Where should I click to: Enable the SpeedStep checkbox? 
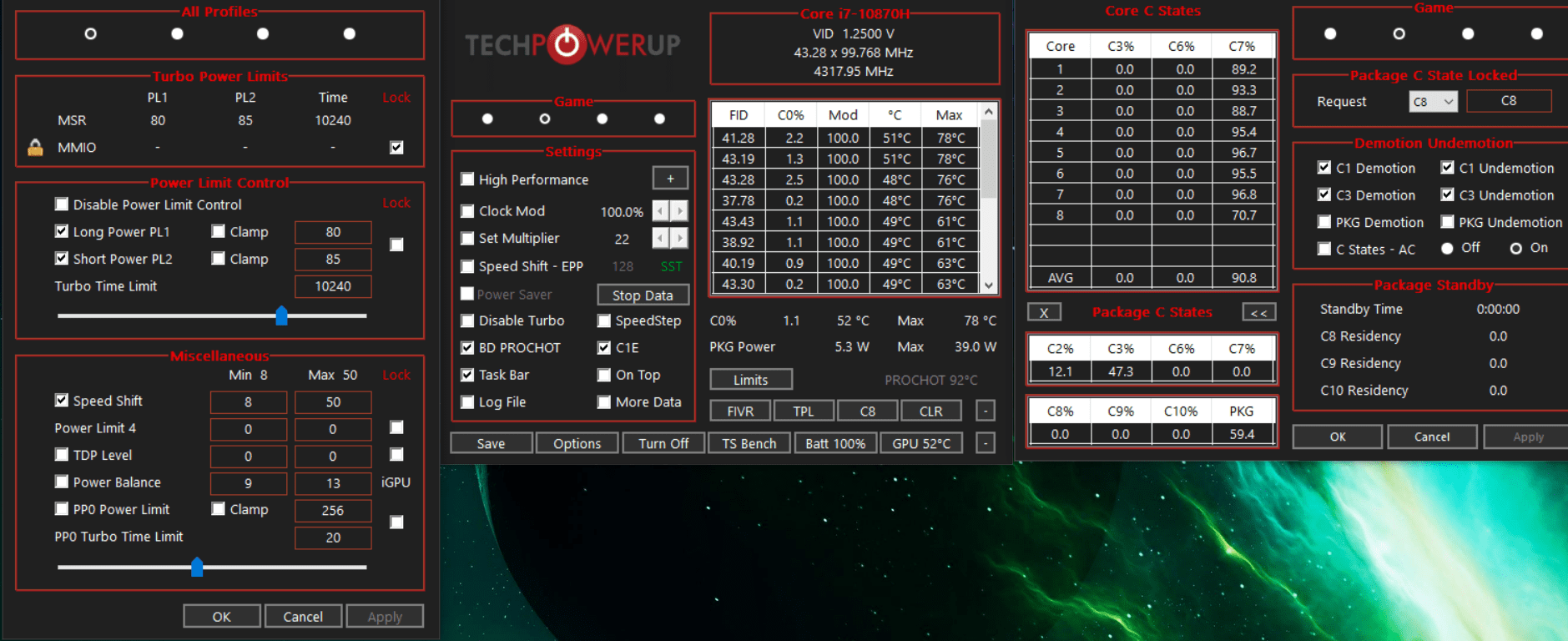click(x=604, y=320)
